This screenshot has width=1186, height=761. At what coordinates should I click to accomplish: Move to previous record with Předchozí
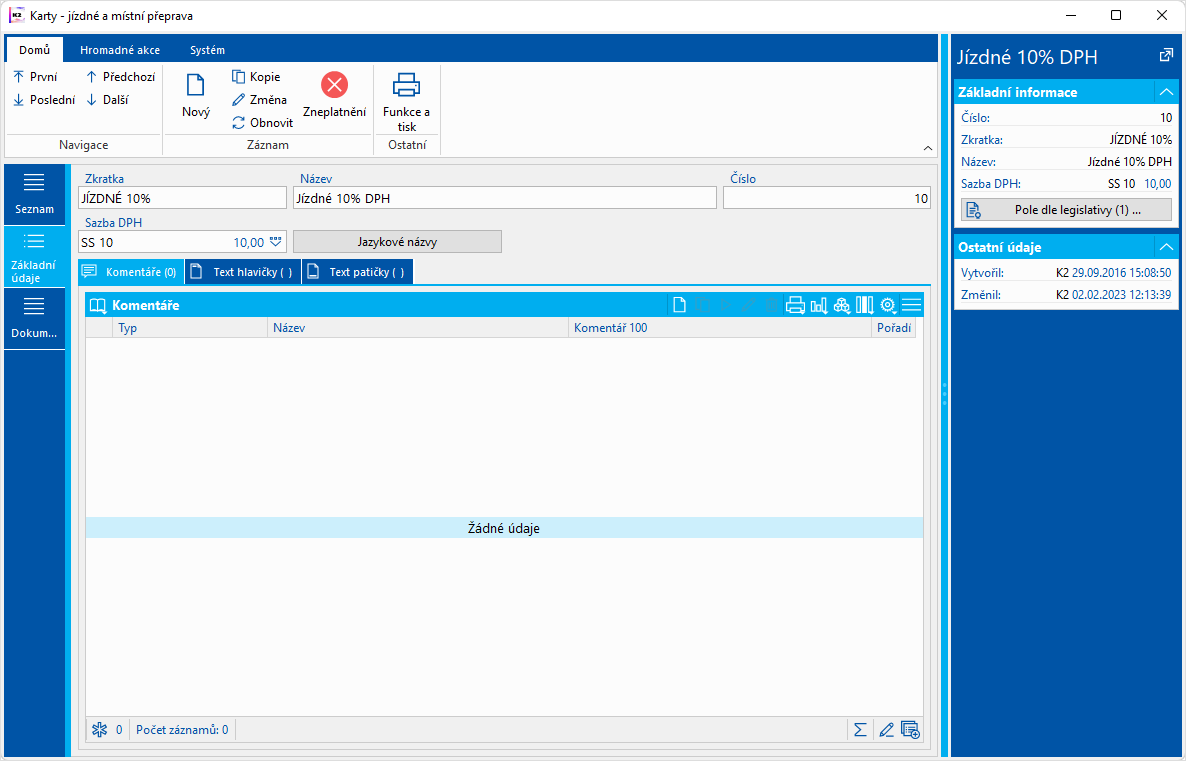120,76
